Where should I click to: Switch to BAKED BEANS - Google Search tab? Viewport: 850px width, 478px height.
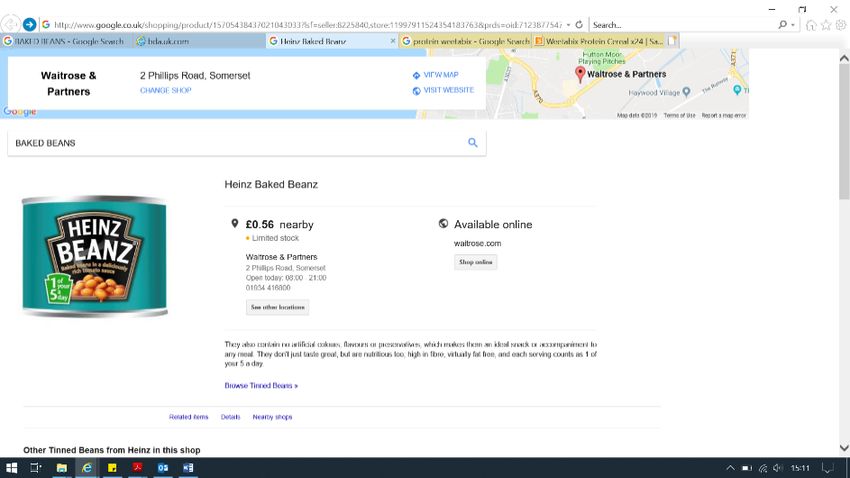[x=66, y=41]
